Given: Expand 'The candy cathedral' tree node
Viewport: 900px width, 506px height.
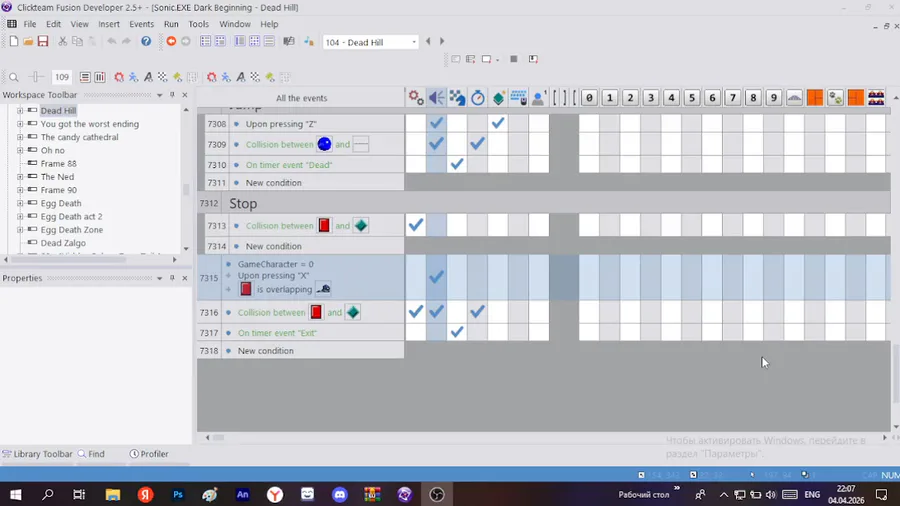Looking at the screenshot, I should click(20, 137).
